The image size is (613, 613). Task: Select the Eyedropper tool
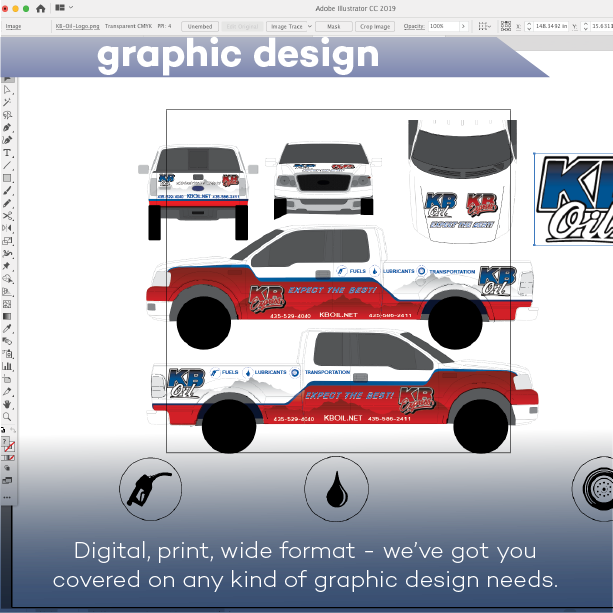(x=7, y=329)
